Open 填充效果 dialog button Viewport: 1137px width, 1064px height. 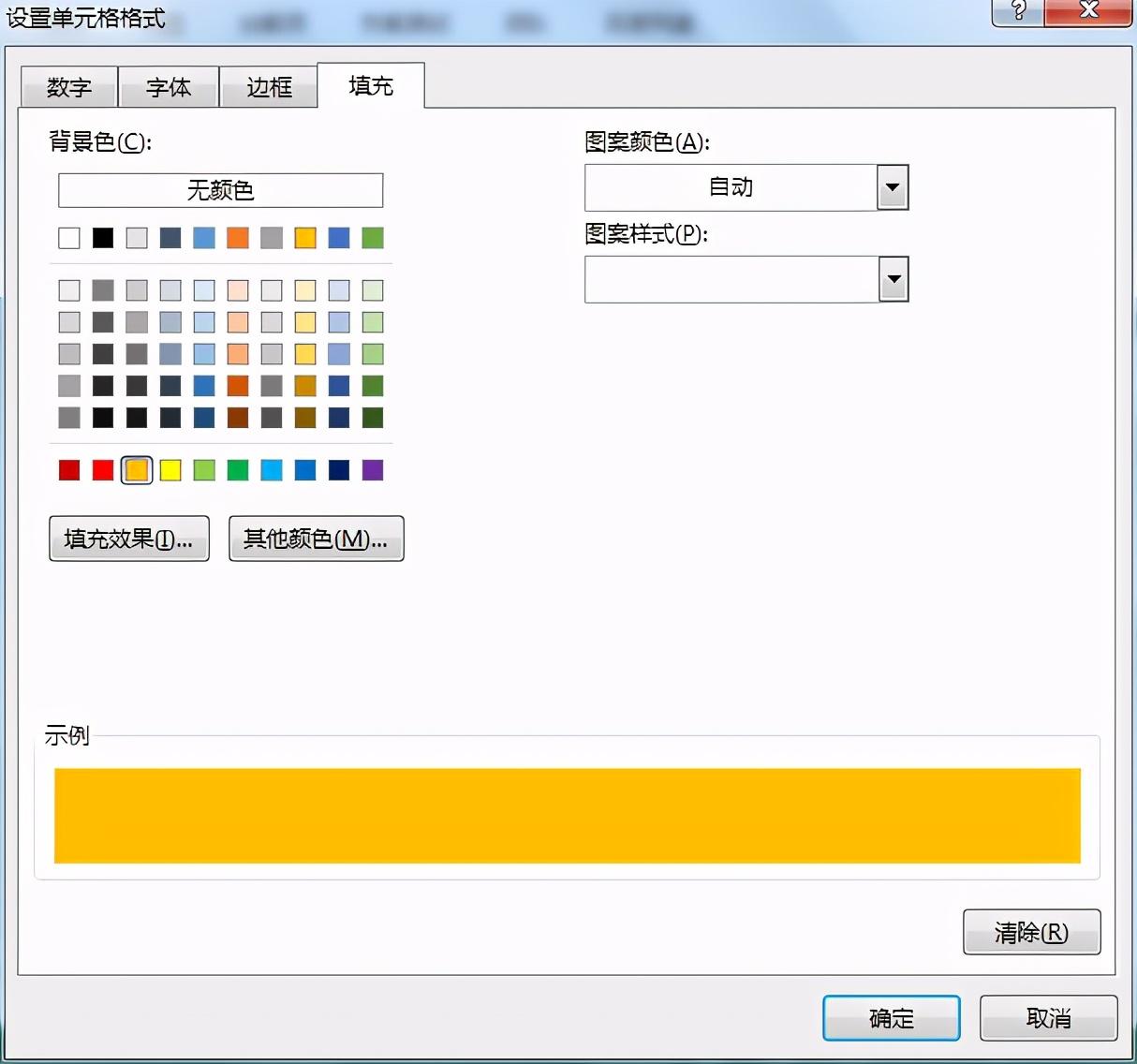128,539
